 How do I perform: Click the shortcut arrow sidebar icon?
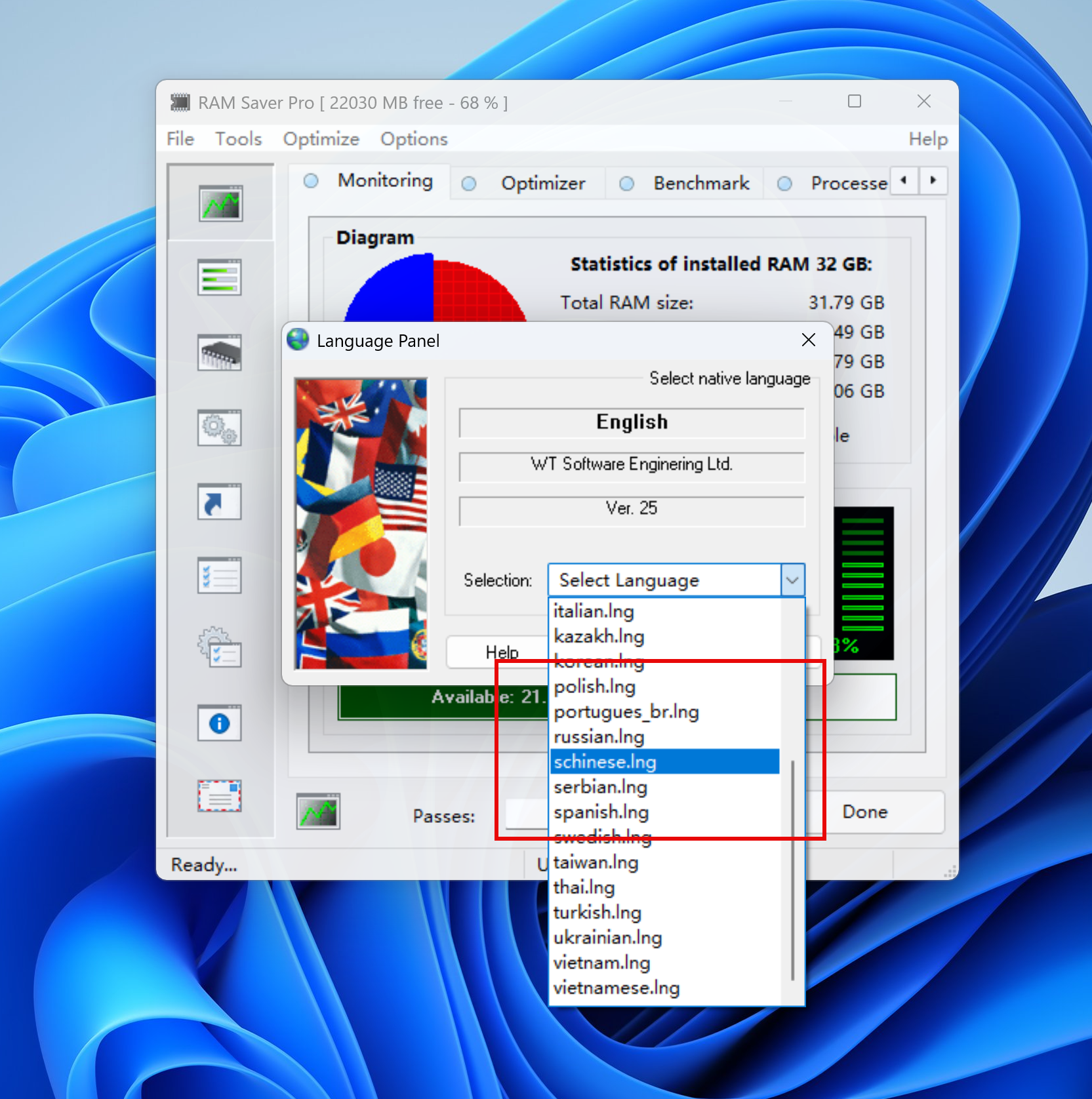tap(220, 502)
